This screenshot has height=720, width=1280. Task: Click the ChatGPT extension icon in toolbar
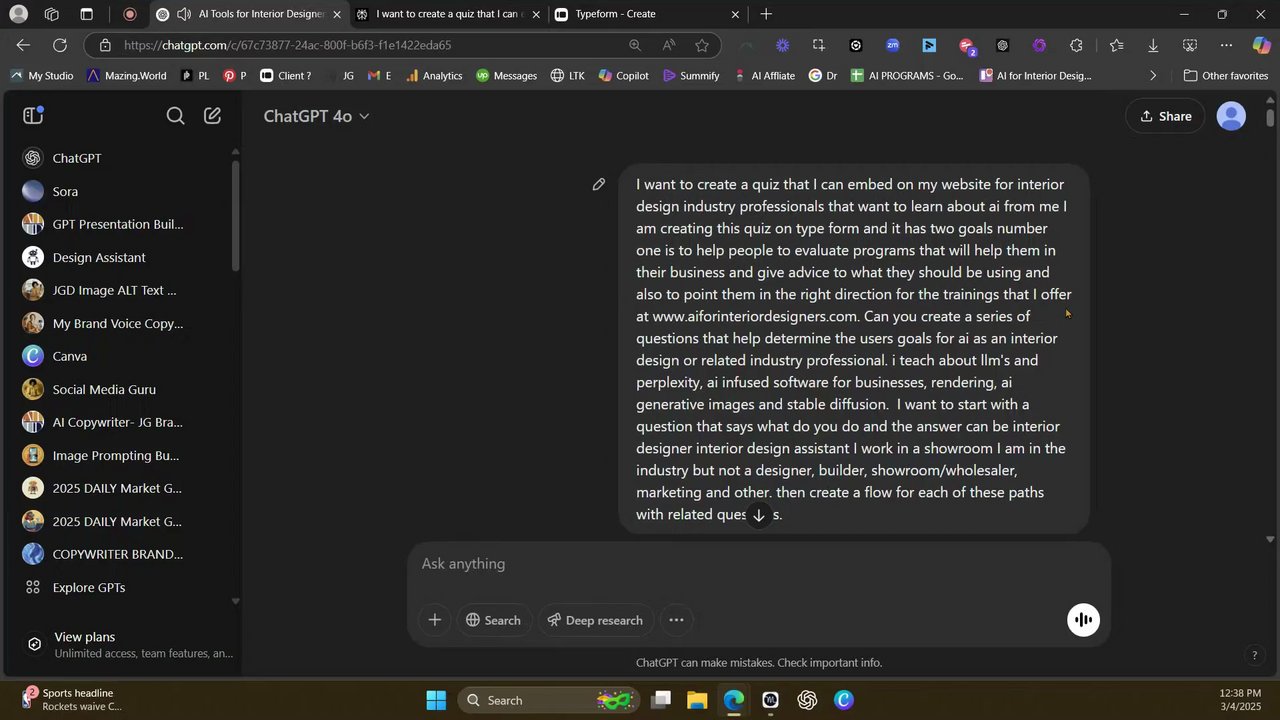[x=1002, y=45]
